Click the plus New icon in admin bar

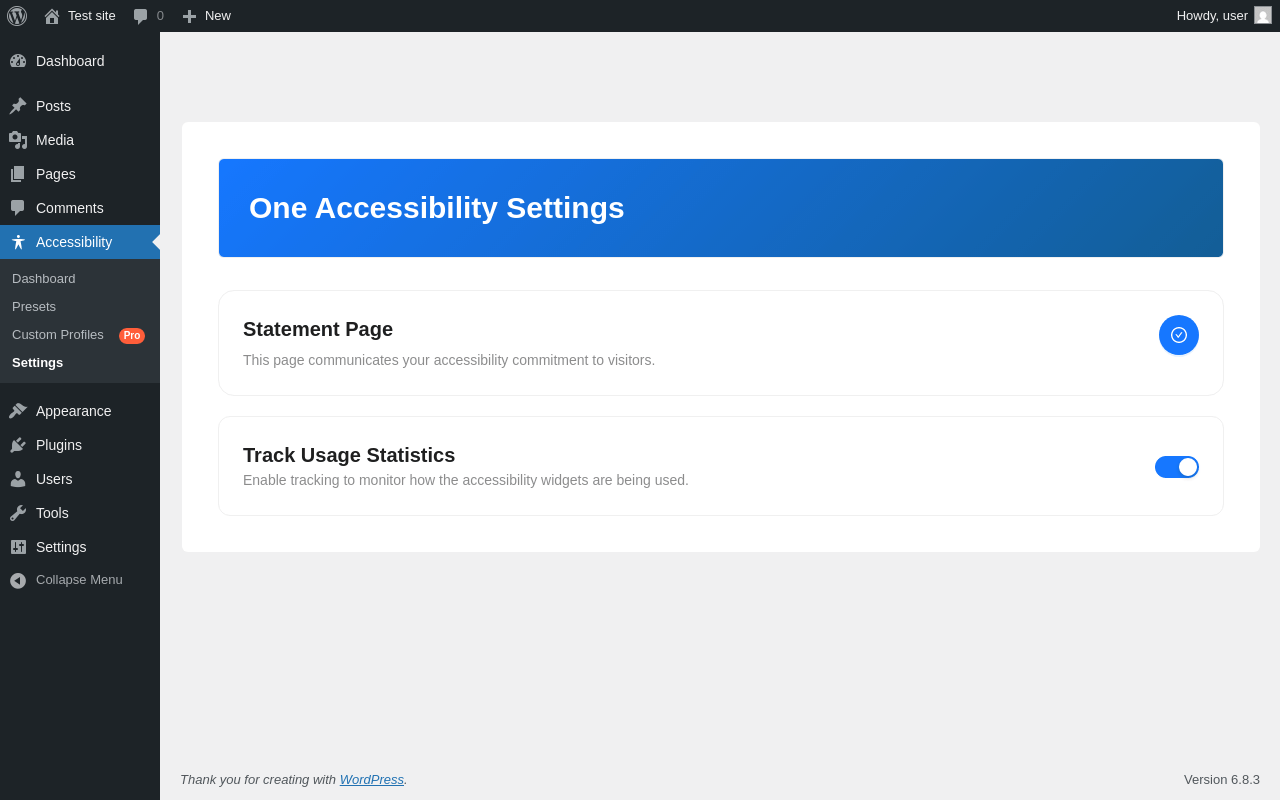point(189,16)
